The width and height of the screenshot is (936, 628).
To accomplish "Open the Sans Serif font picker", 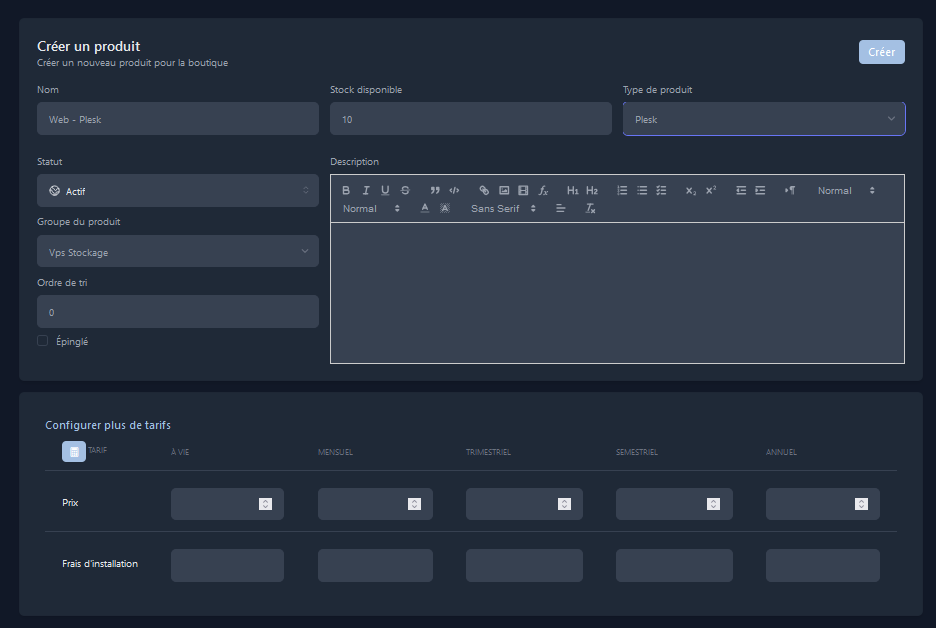I will click(x=503, y=209).
